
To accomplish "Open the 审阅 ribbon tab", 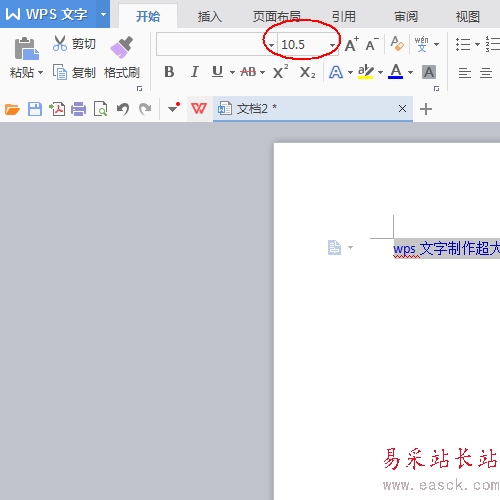I will point(406,16).
